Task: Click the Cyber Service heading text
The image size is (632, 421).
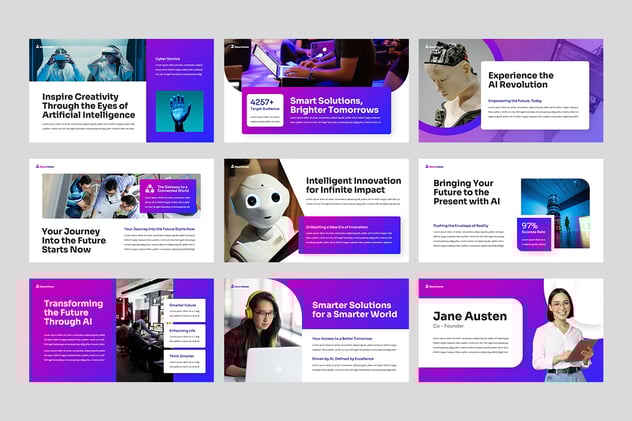Action: click(x=168, y=58)
